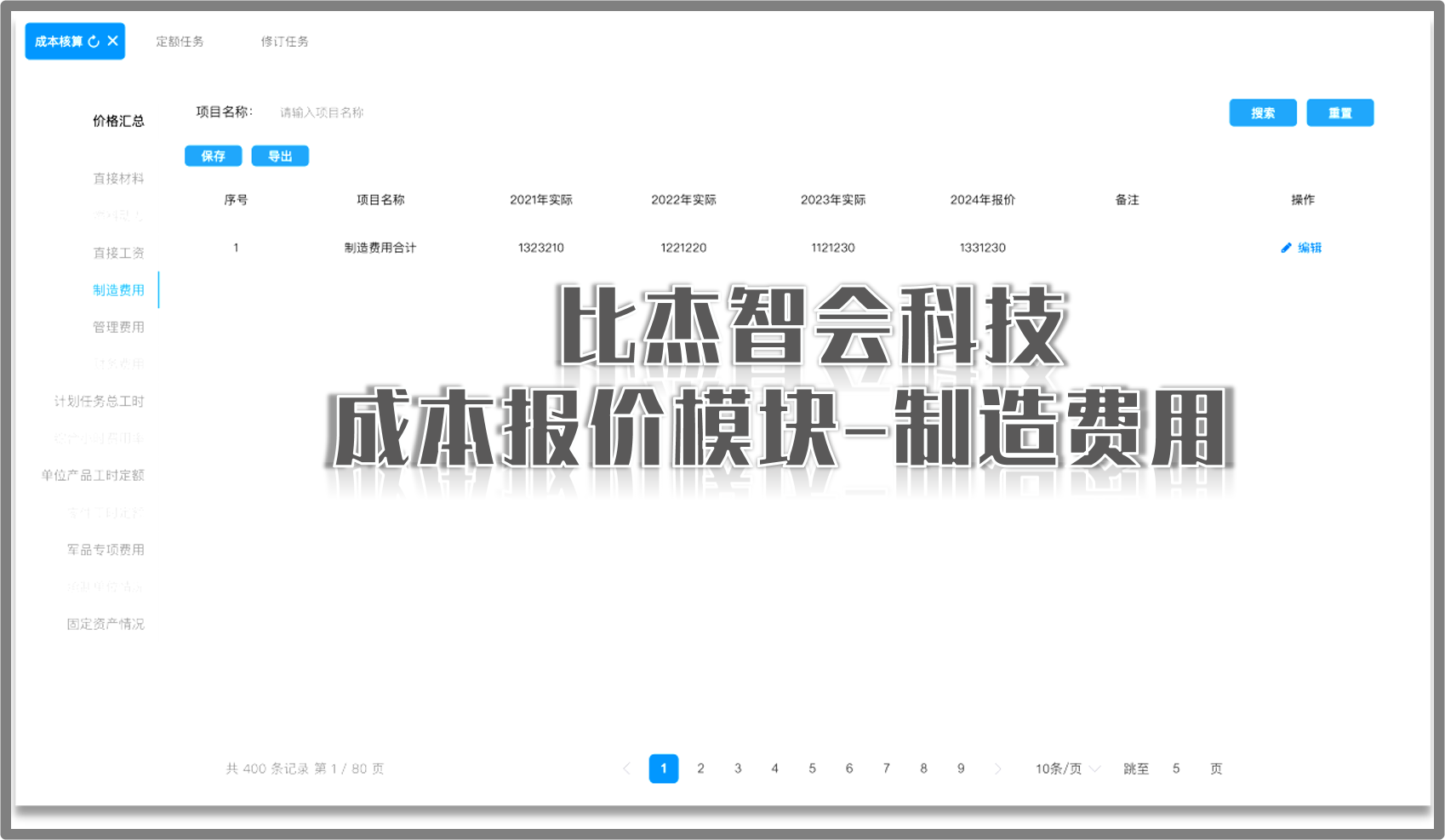Image resolution: width=1445 pixels, height=840 pixels.
Task: Open the 10条/页 page size dropdown
Action: pyautogui.click(x=1067, y=769)
